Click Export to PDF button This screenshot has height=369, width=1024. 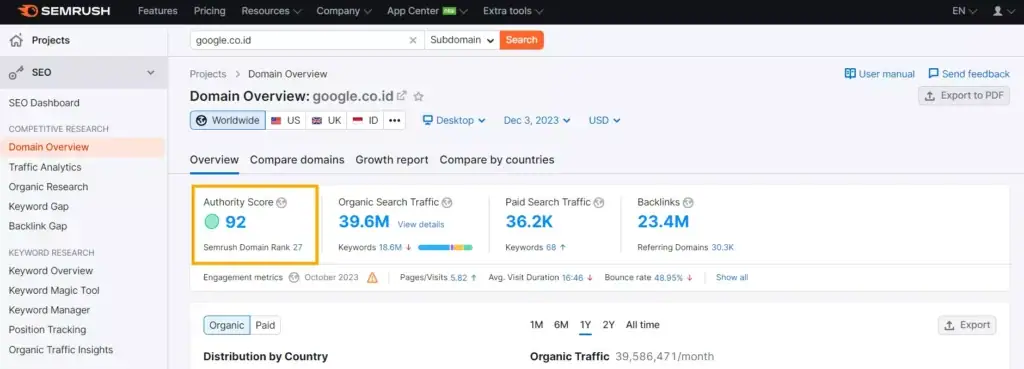click(x=964, y=95)
